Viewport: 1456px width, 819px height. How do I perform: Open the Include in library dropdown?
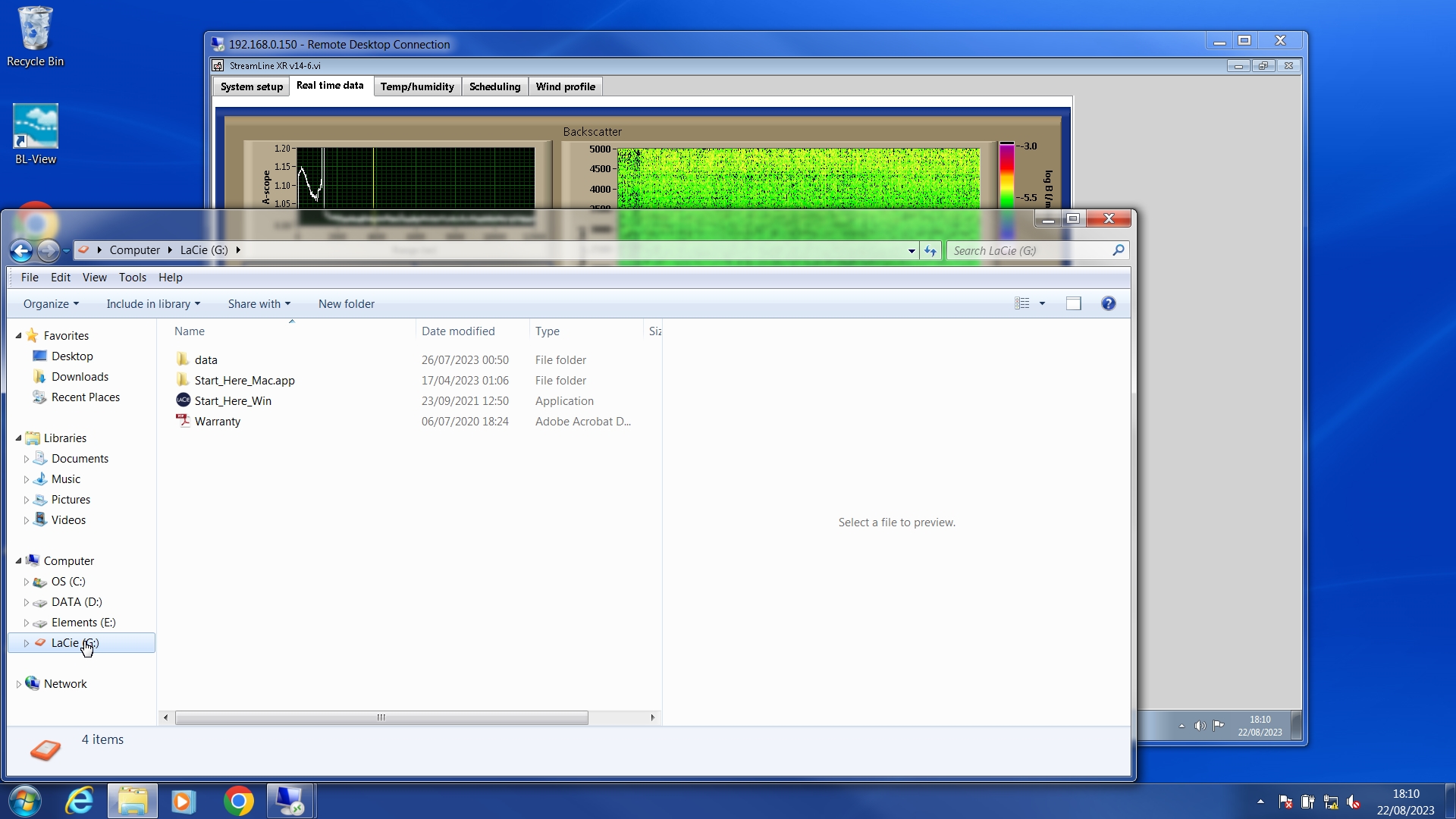click(153, 303)
